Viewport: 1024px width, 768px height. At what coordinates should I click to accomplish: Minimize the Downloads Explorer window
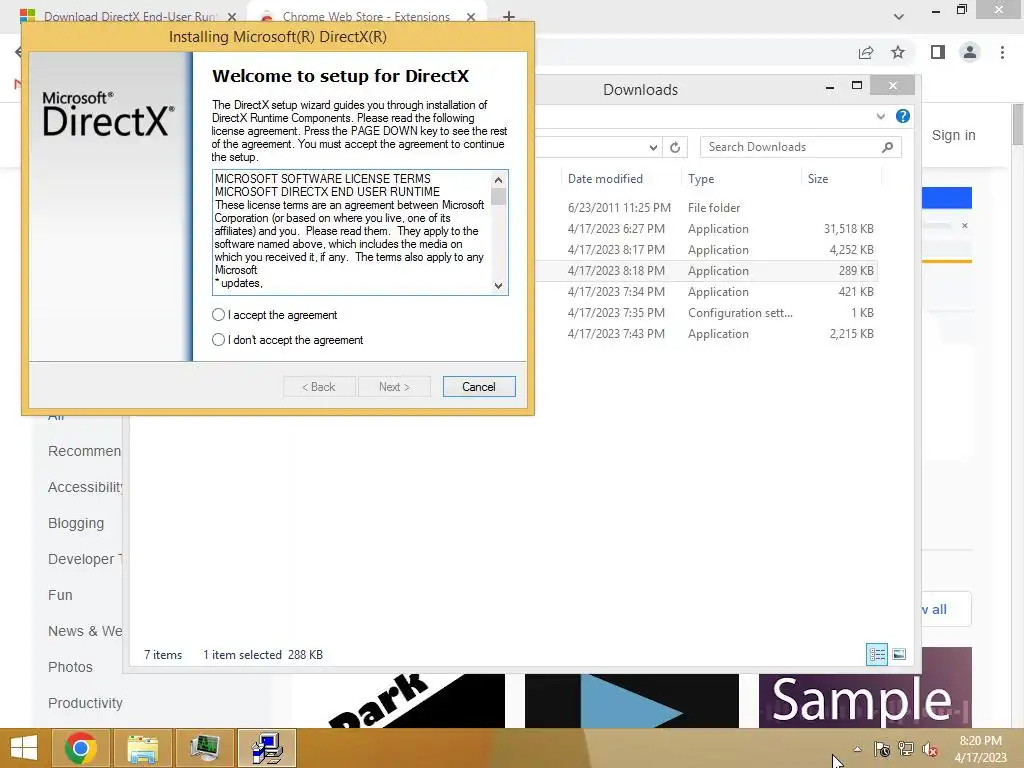click(x=829, y=87)
